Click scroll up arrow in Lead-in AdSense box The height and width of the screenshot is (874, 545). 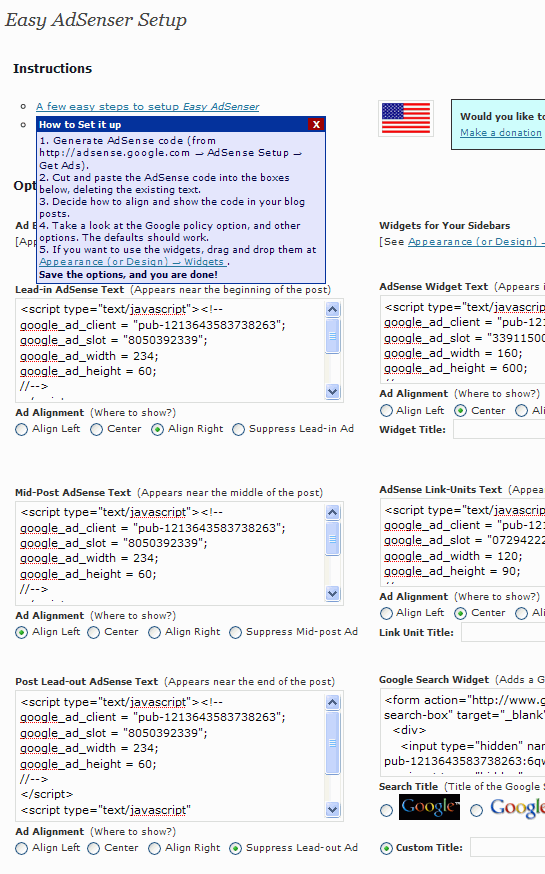click(x=333, y=309)
